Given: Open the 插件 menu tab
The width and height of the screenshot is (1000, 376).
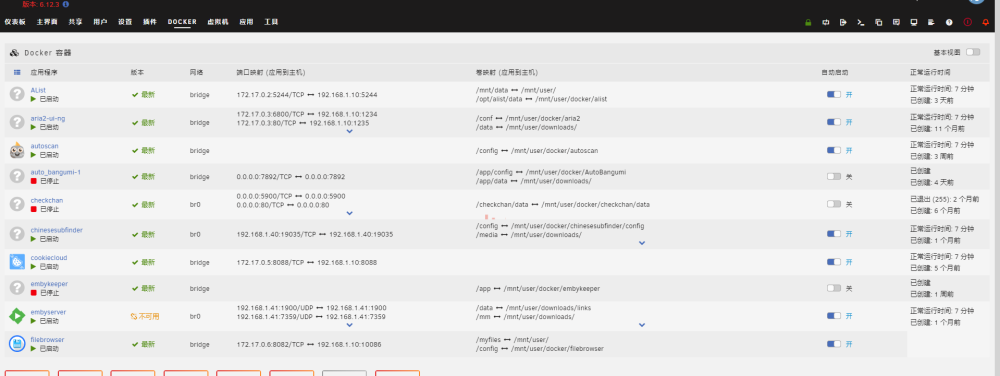Looking at the screenshot, I should [x=149, y=22].
